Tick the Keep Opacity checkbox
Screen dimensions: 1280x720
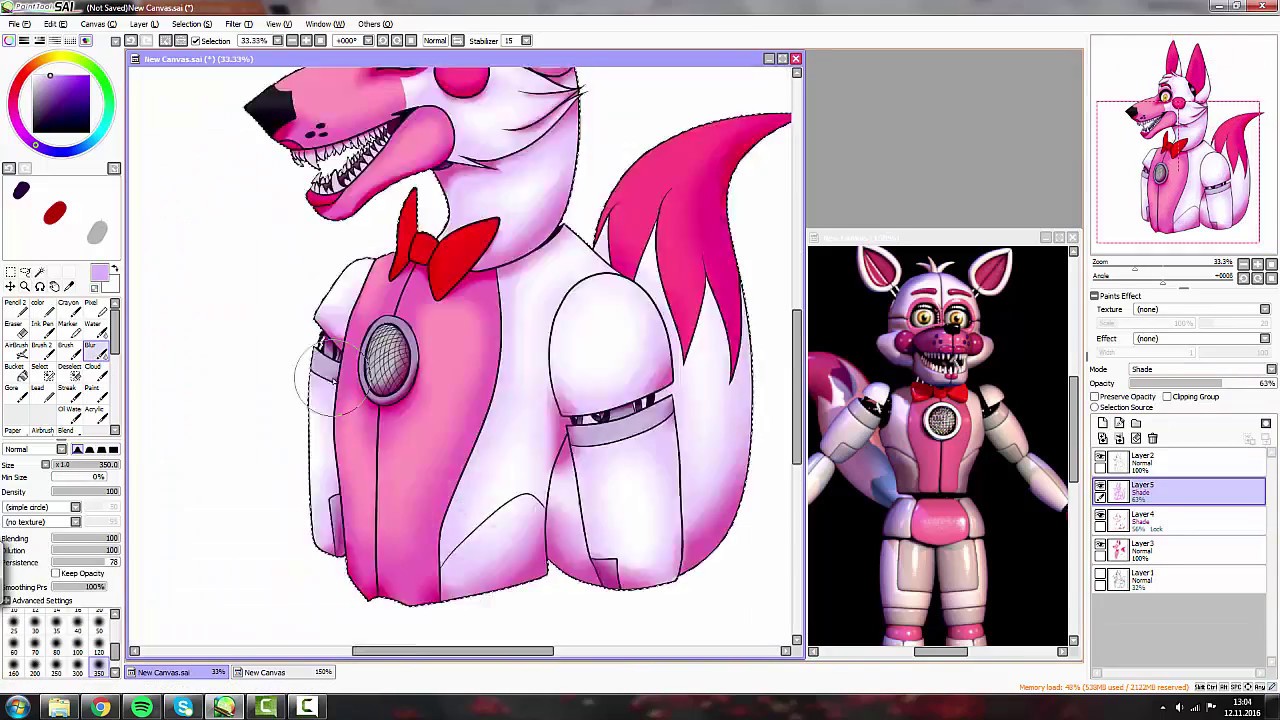point(57,574)
